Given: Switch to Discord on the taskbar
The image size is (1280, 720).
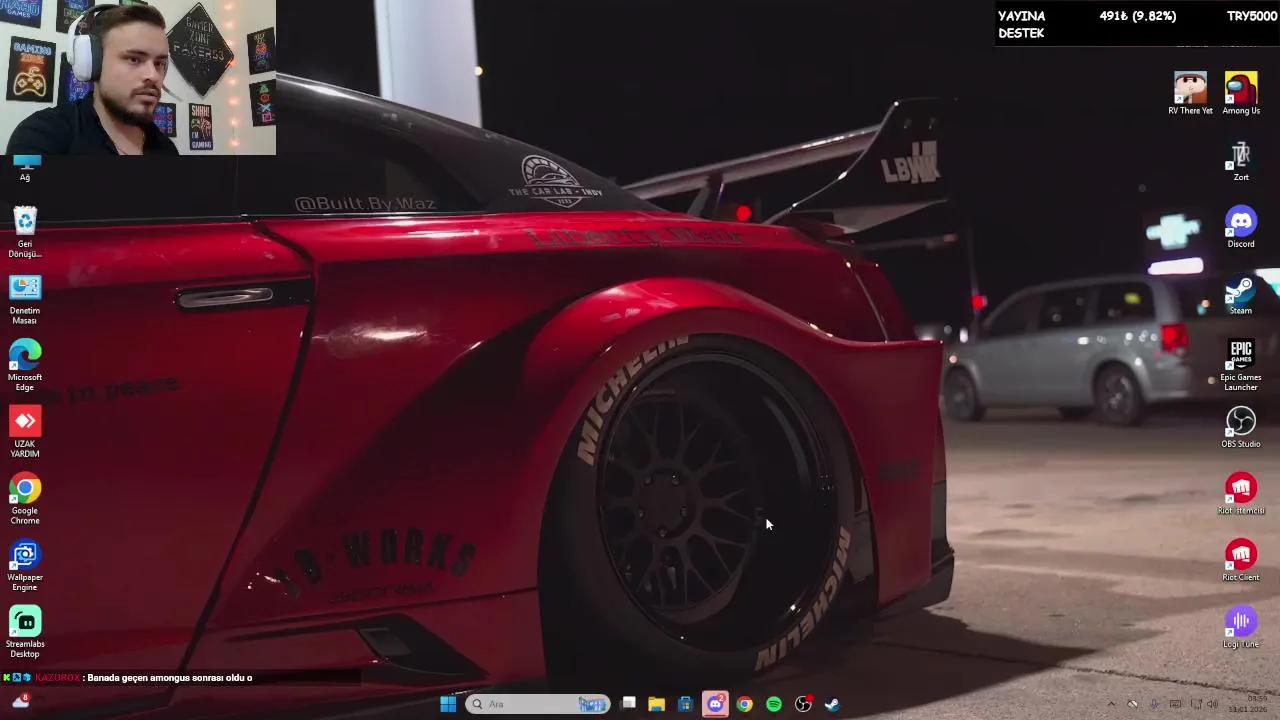Looking at the screenshot, I should (x=715, y=704).
